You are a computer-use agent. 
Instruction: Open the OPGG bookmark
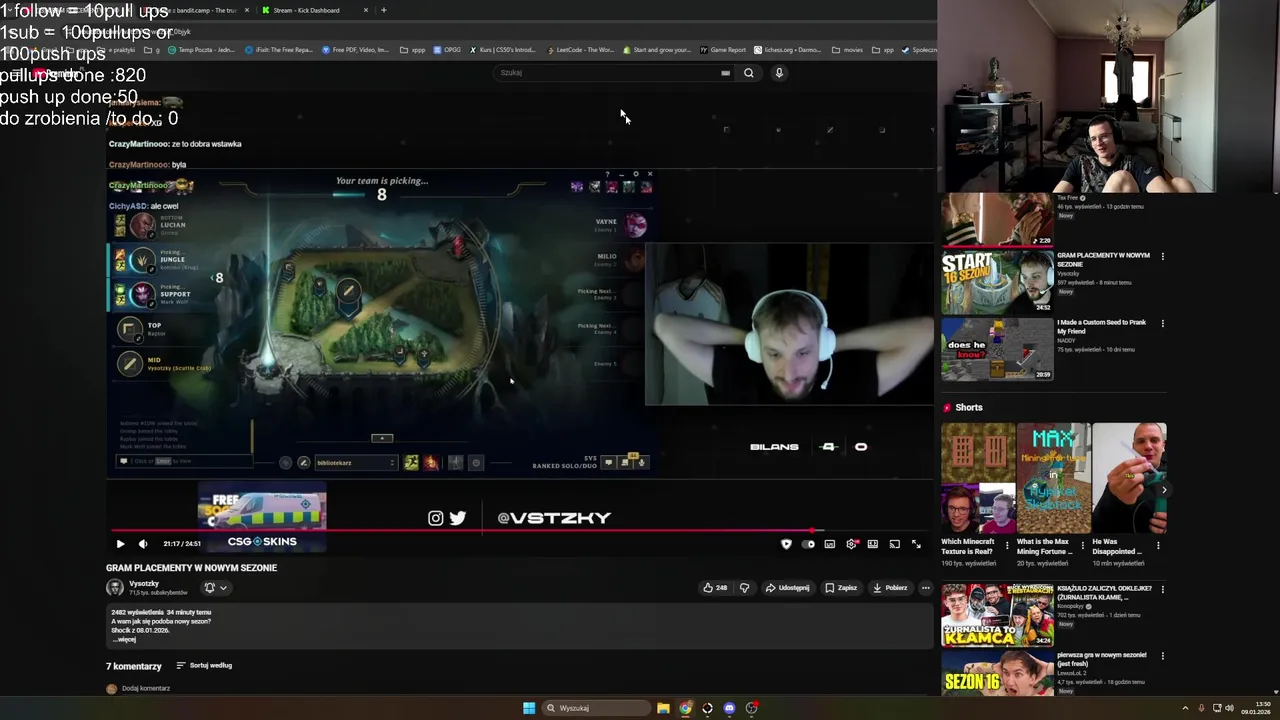[x=447, y=50]
